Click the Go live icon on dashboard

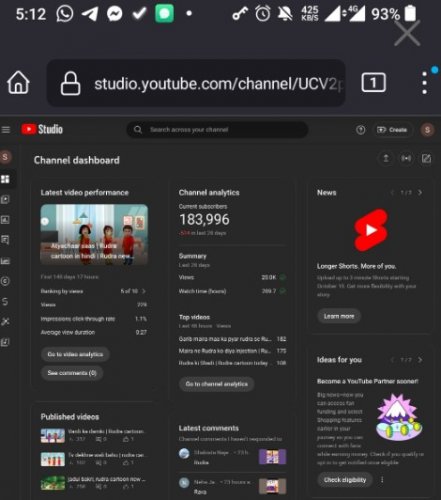pyautogui.click(x=406, y=158)
